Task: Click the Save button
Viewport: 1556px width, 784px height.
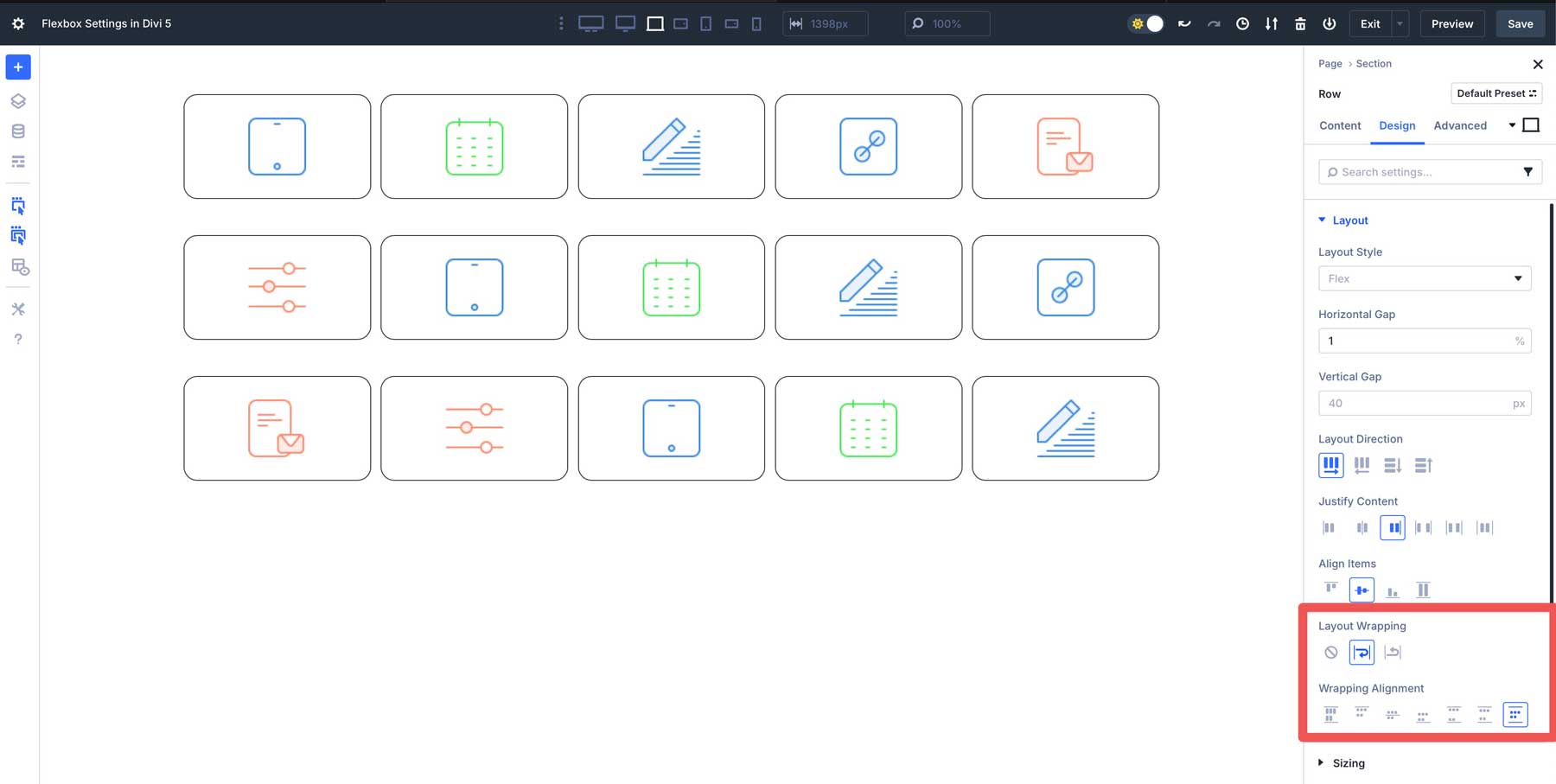Action: click(1520, 23)
